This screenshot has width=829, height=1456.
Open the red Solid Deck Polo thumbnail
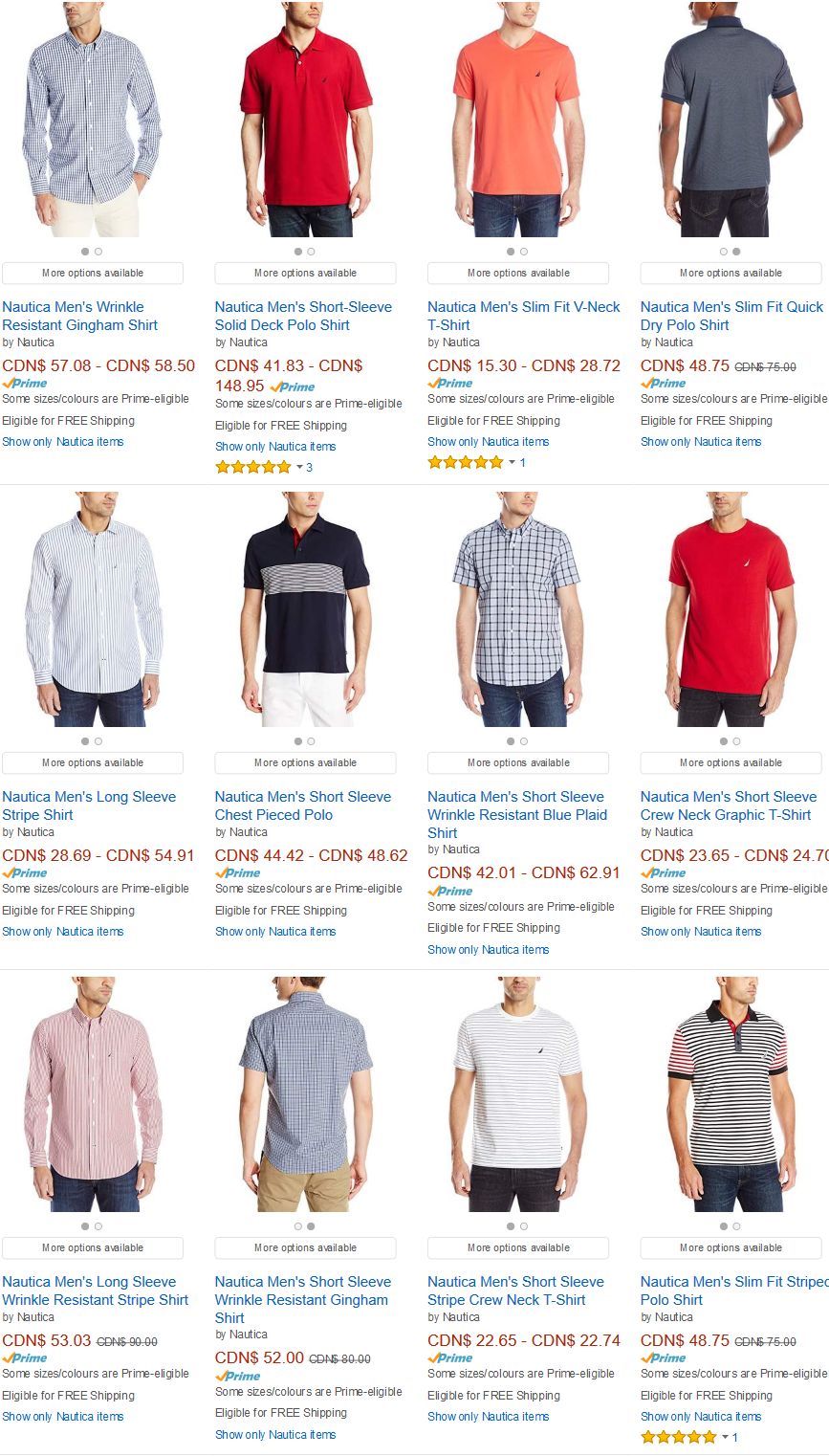pyautogui.click(x=305, y=120)
